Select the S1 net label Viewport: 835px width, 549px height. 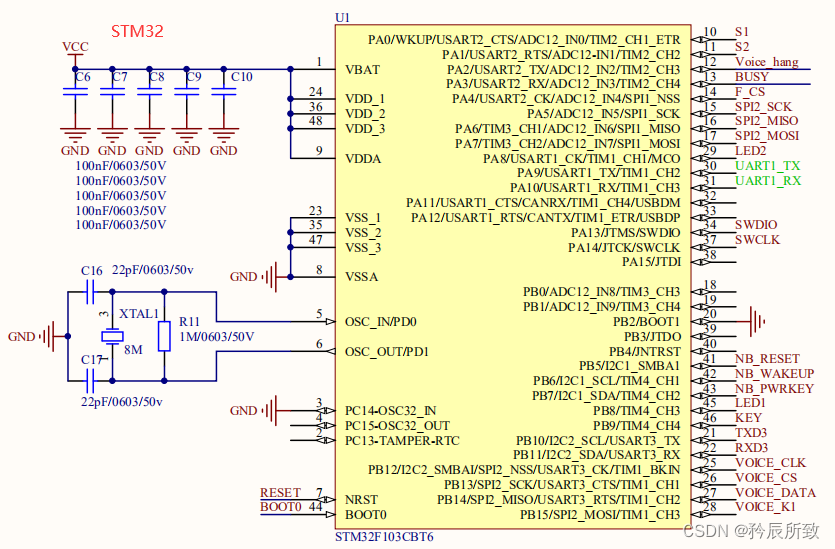point(742,32)
